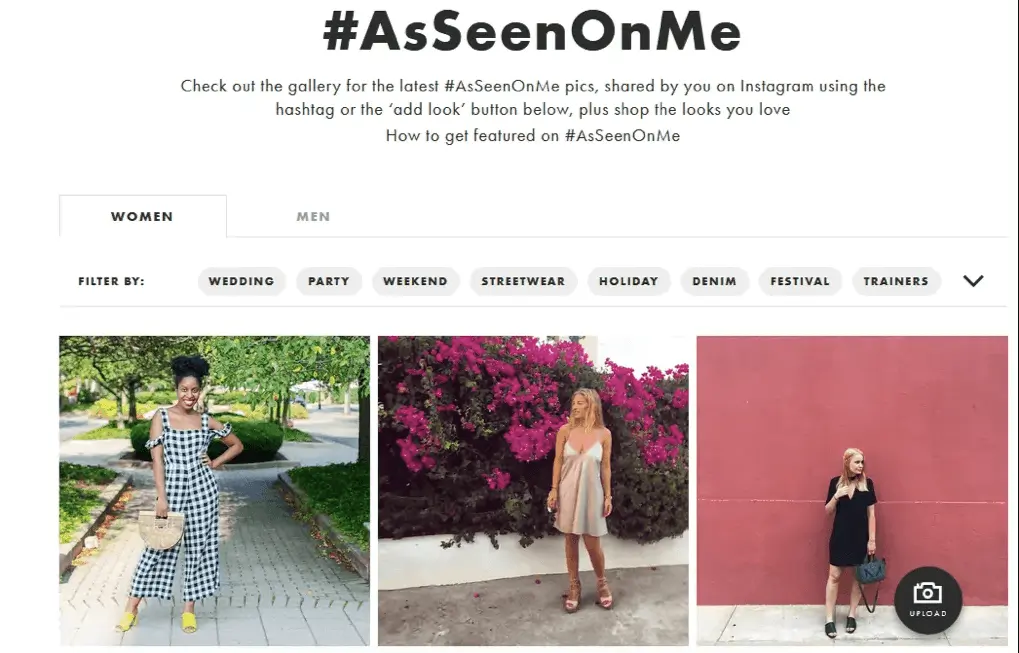Select the FESTIVAL filter chip
The width and height of the screenshot is (1019, 653).
pyautogui.click(x=799, y=281)
